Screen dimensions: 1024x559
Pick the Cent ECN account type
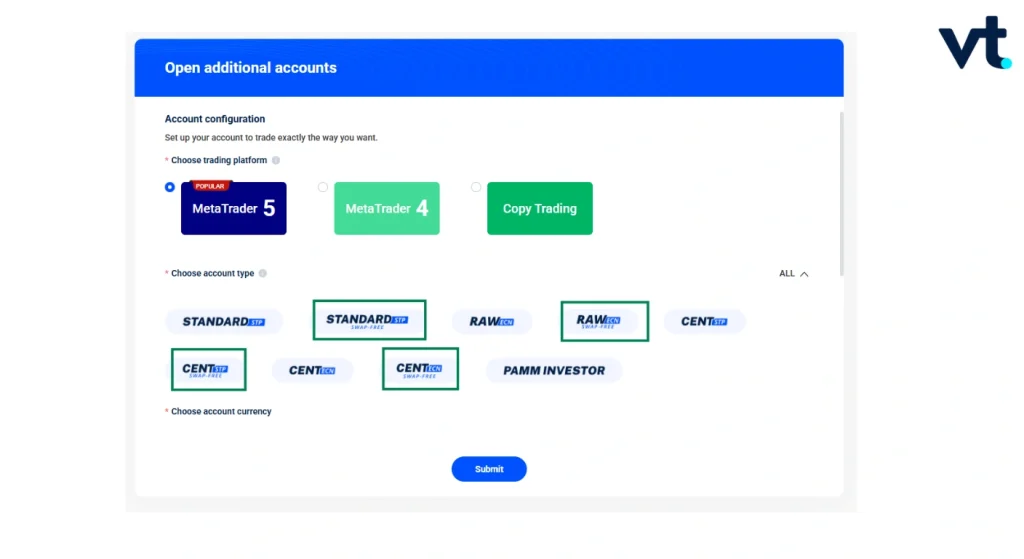point(312,370)
